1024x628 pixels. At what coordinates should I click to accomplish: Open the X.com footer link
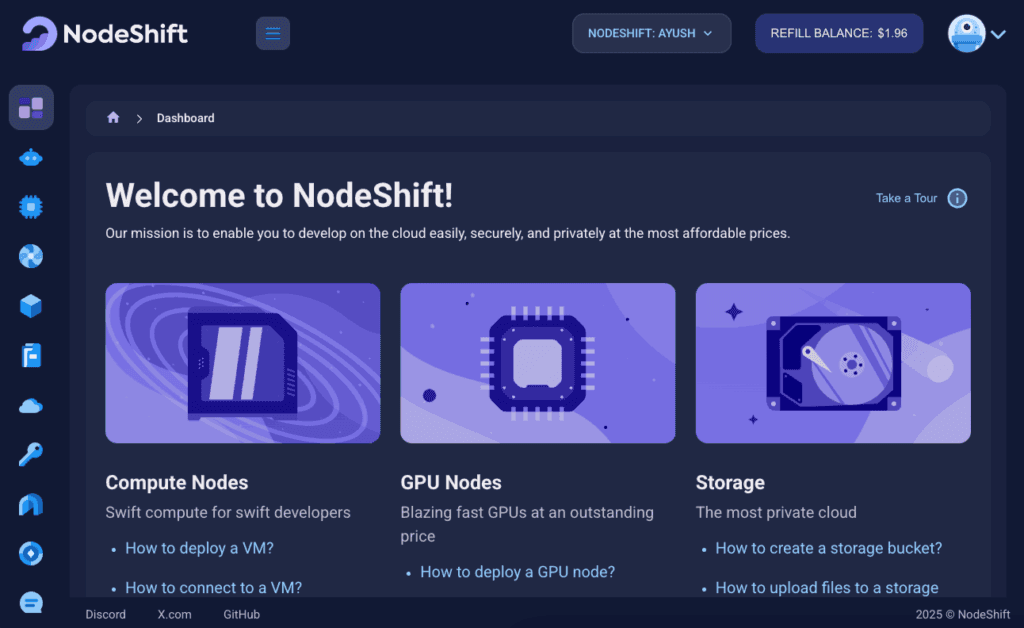coord(174,614)
